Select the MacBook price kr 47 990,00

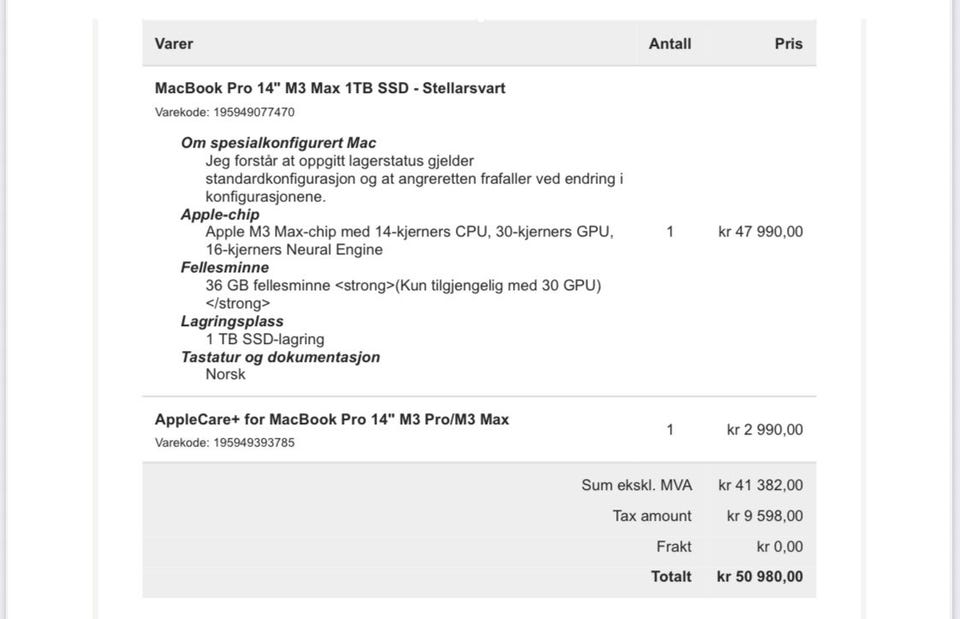coord(760,232)
